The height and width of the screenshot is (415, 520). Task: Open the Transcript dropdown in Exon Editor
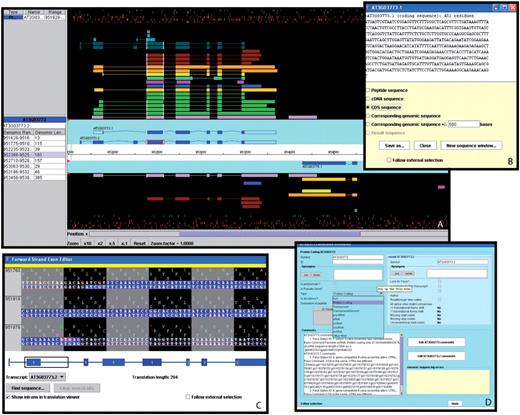pos(47,377)
